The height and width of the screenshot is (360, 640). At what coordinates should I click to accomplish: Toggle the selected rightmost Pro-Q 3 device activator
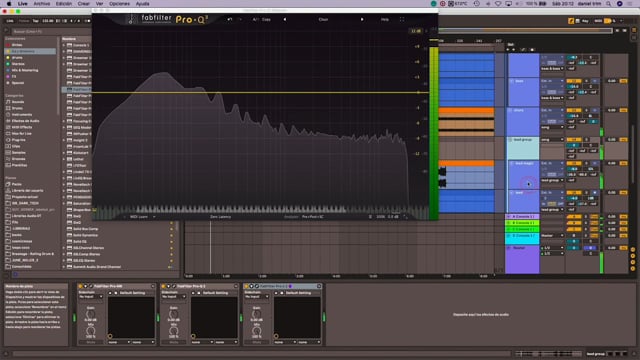(247, 286)
